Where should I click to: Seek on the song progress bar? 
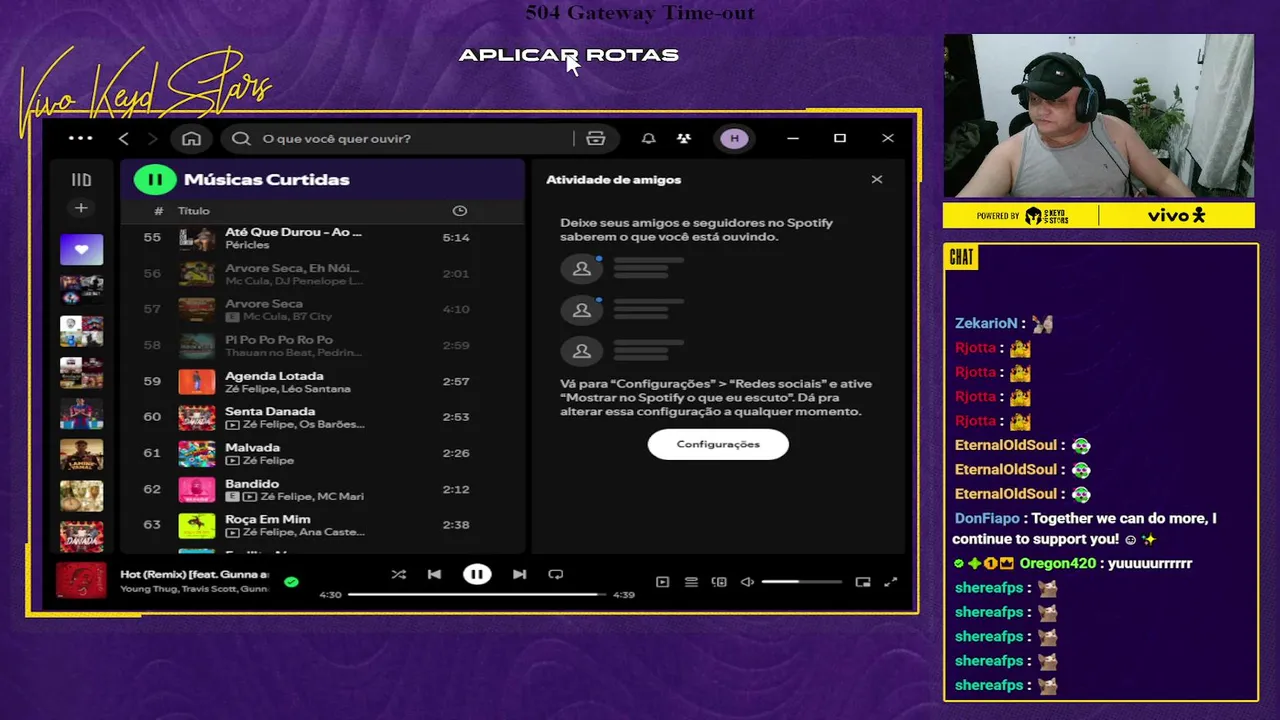coord(477,595)
